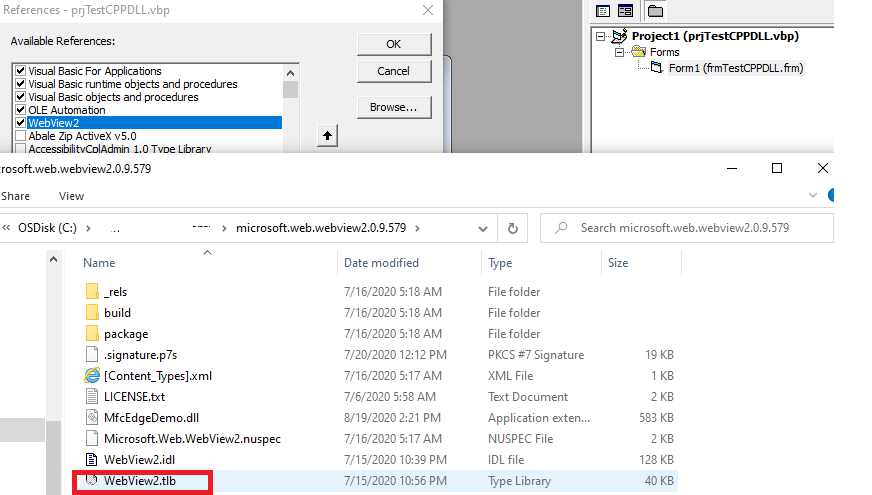Click the Forms folder icon
This screenshot has width=872, height=495.
[x=639, y=52]
